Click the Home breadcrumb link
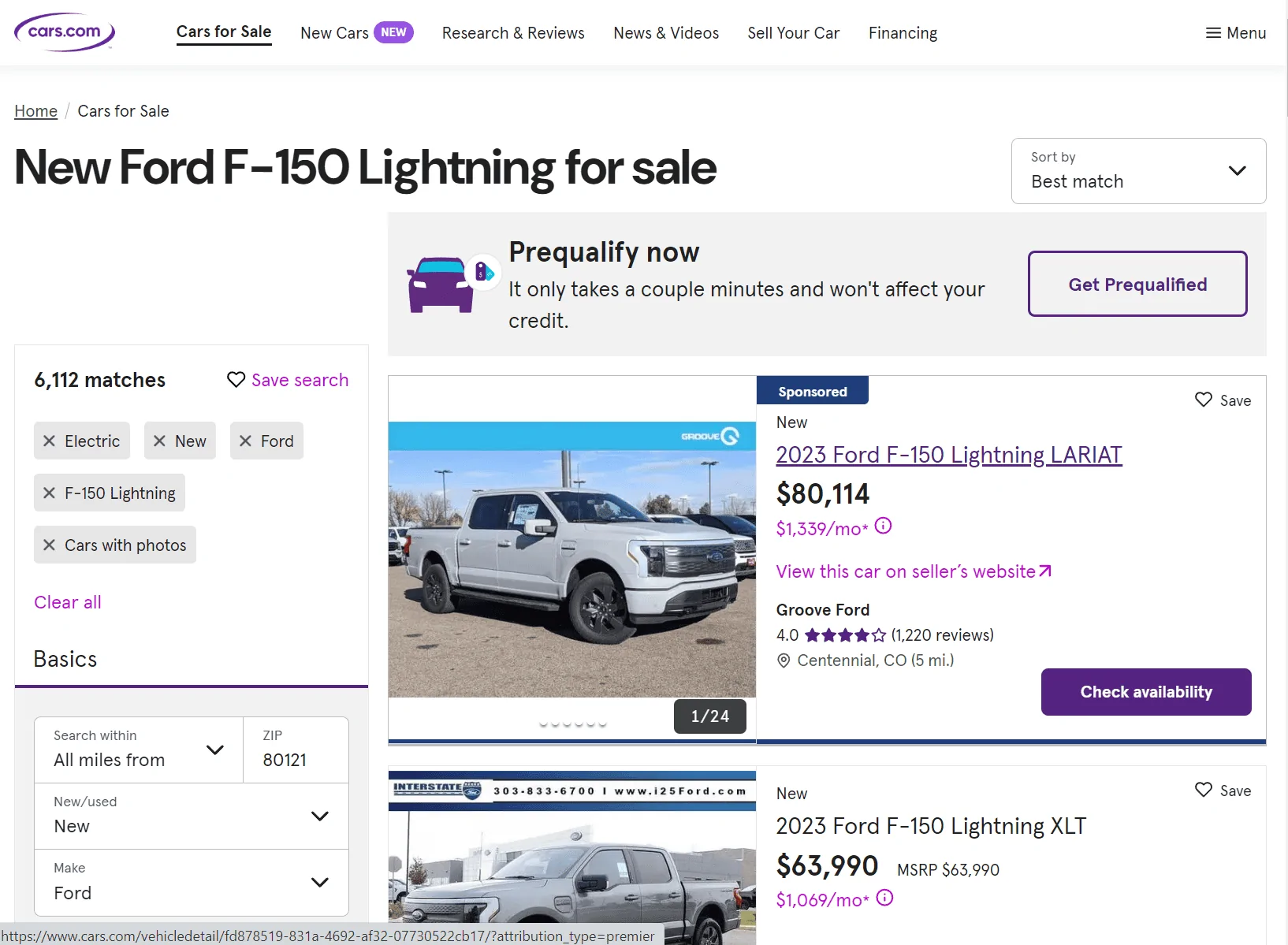Screen dimensions: 1288x945 pos(36,111)
